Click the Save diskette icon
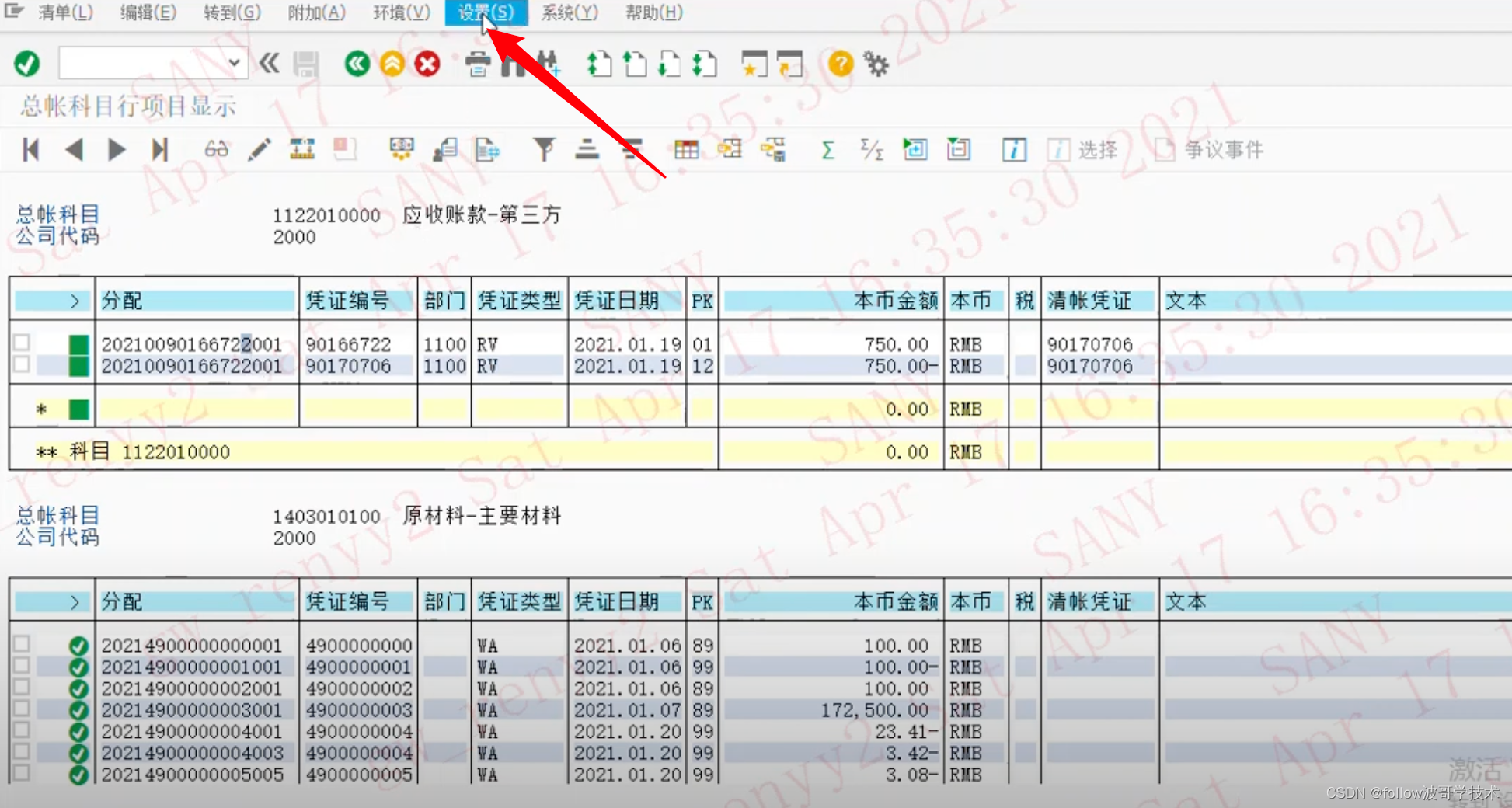 (306, 64)
